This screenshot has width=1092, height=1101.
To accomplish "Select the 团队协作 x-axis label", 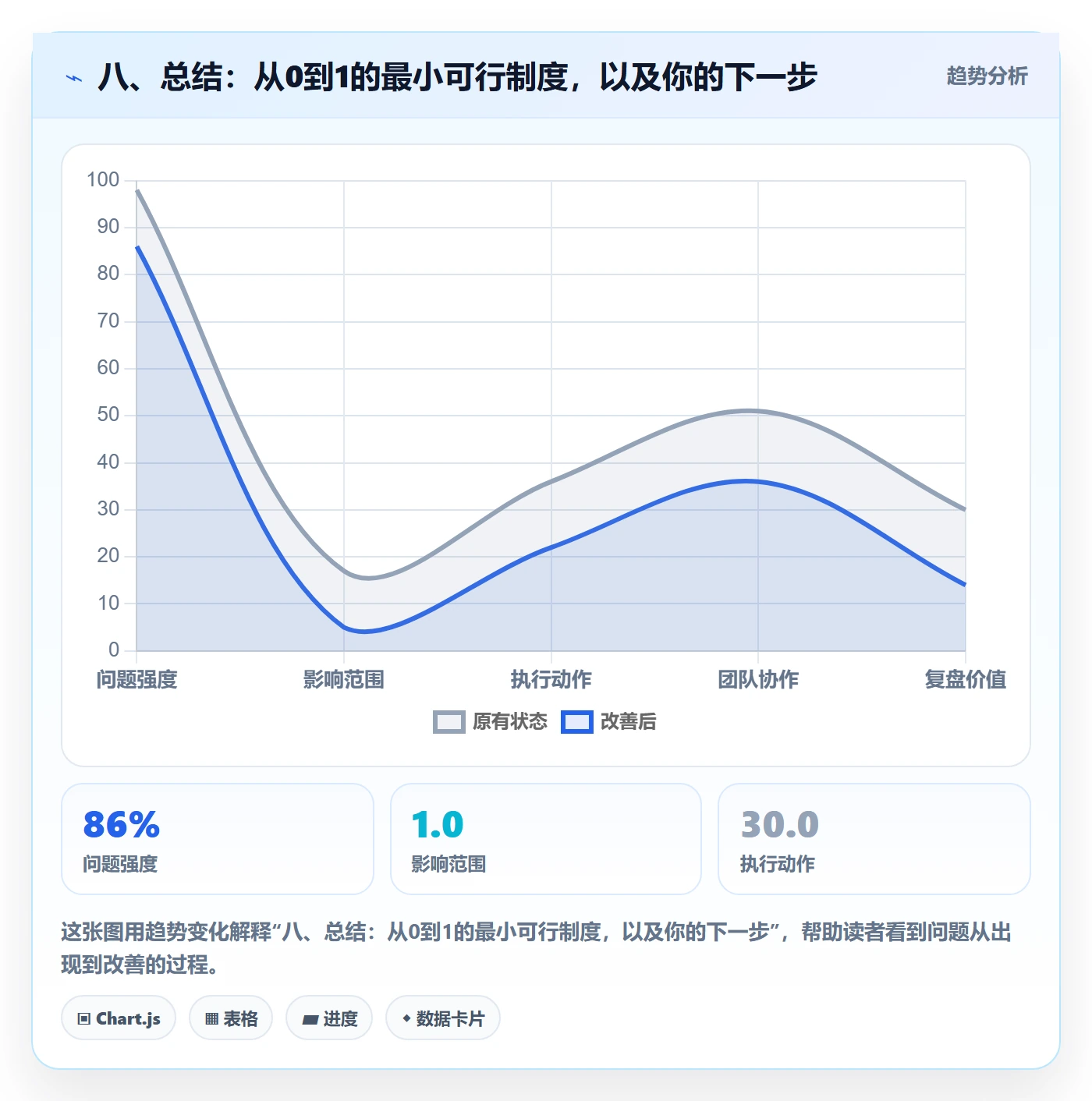I will [758, 679].
